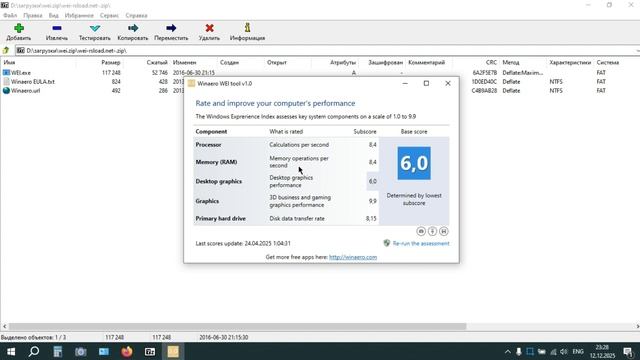640x360 pixels.
Task: Sort by the Система column header
Action: 608,62
